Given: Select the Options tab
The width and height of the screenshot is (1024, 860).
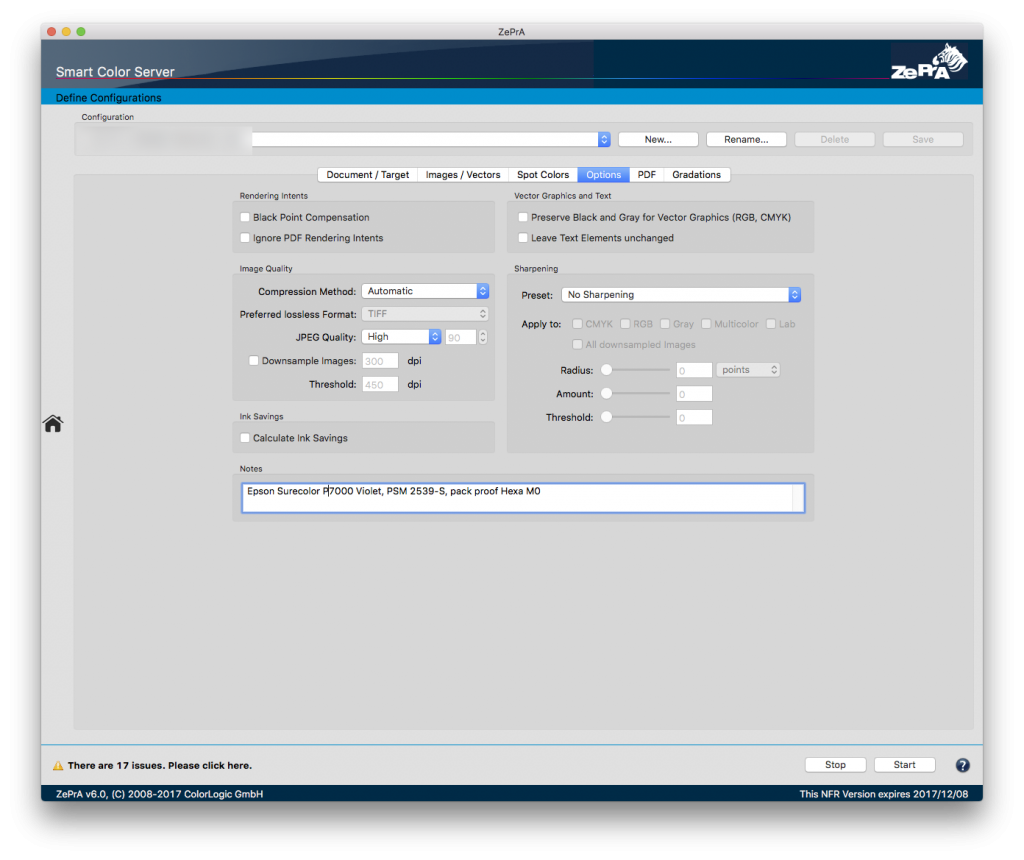Looking at the screenshot, I should [x=603, y=175].
